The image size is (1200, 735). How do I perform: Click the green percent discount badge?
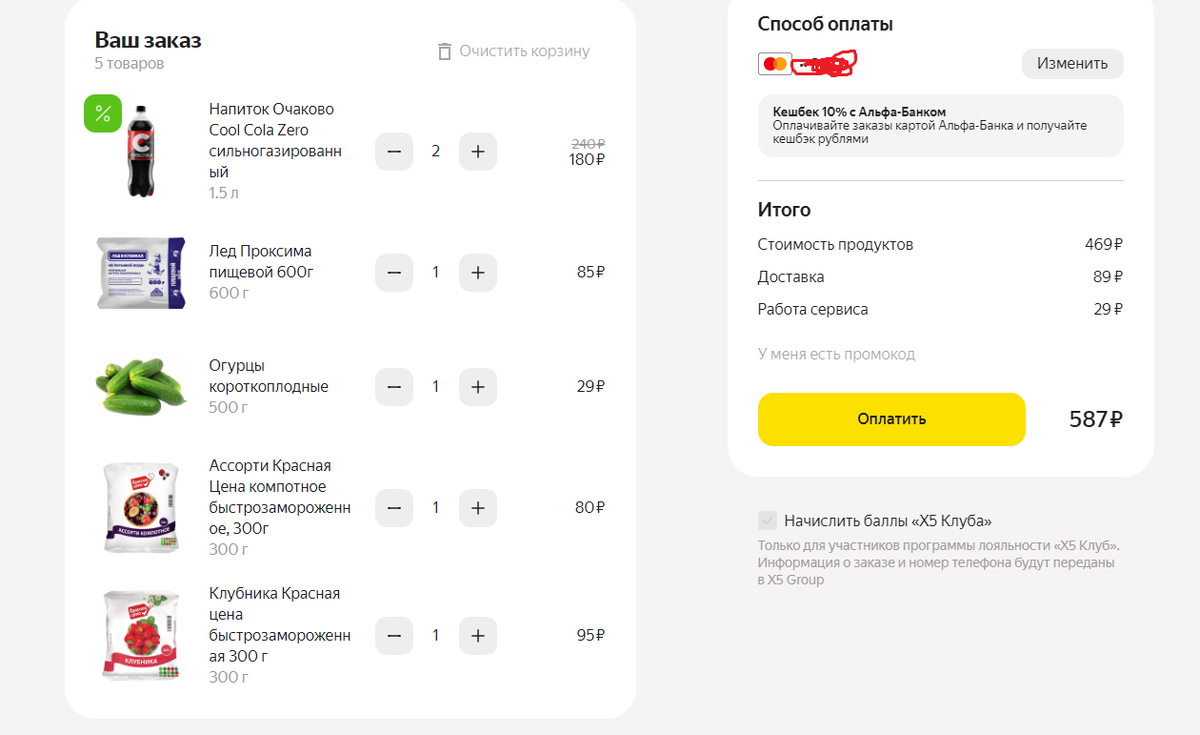(102, 114)
